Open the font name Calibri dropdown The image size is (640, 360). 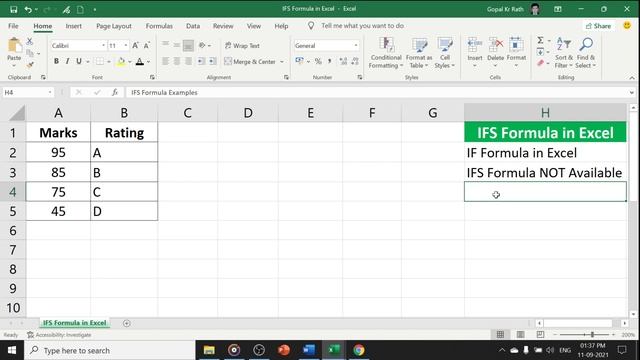103,46
